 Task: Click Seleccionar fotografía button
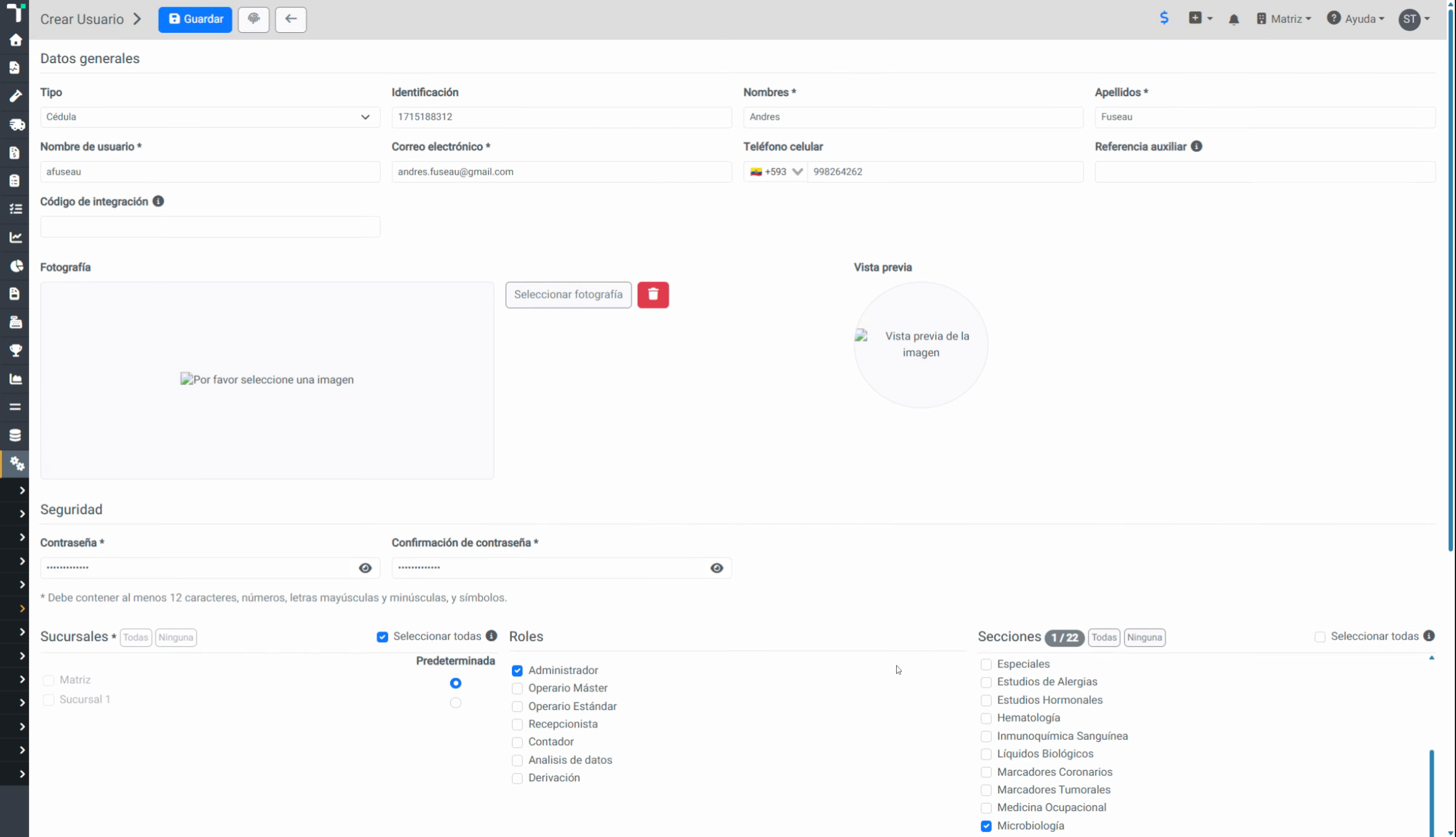click(x=568, y=294)
